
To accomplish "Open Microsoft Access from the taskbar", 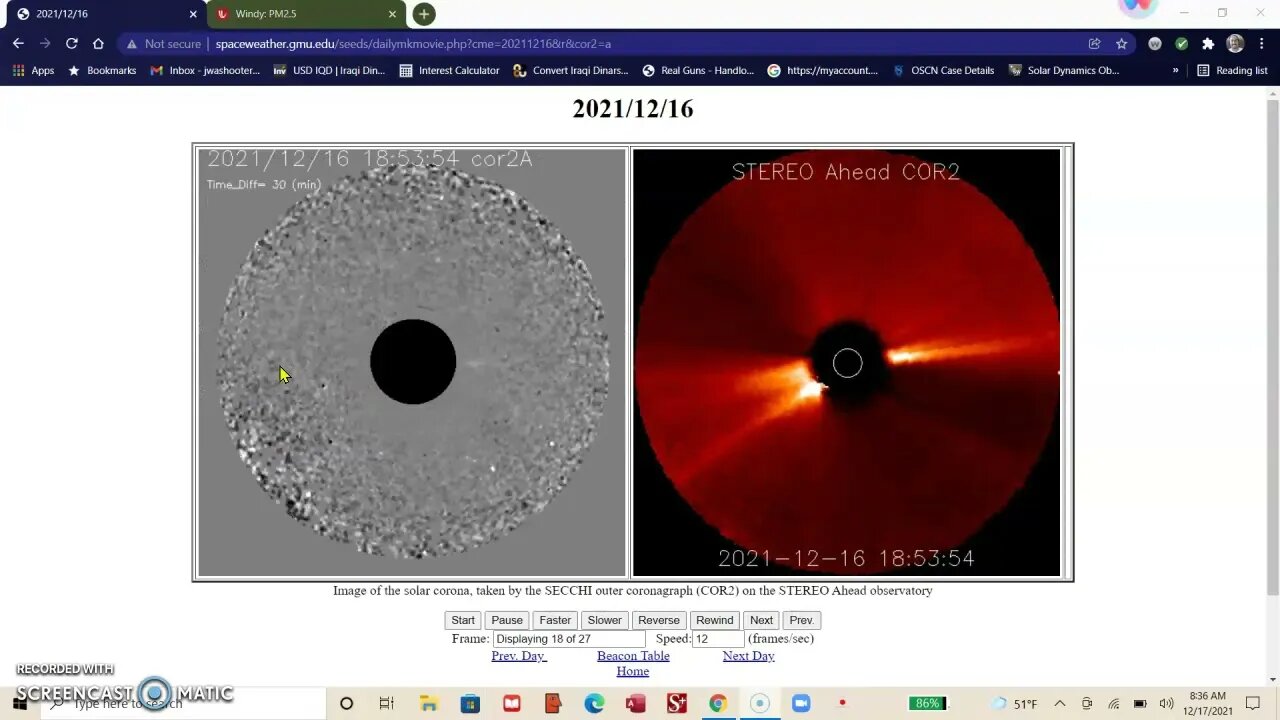I will pyautogui.click(x=636, y=704).
